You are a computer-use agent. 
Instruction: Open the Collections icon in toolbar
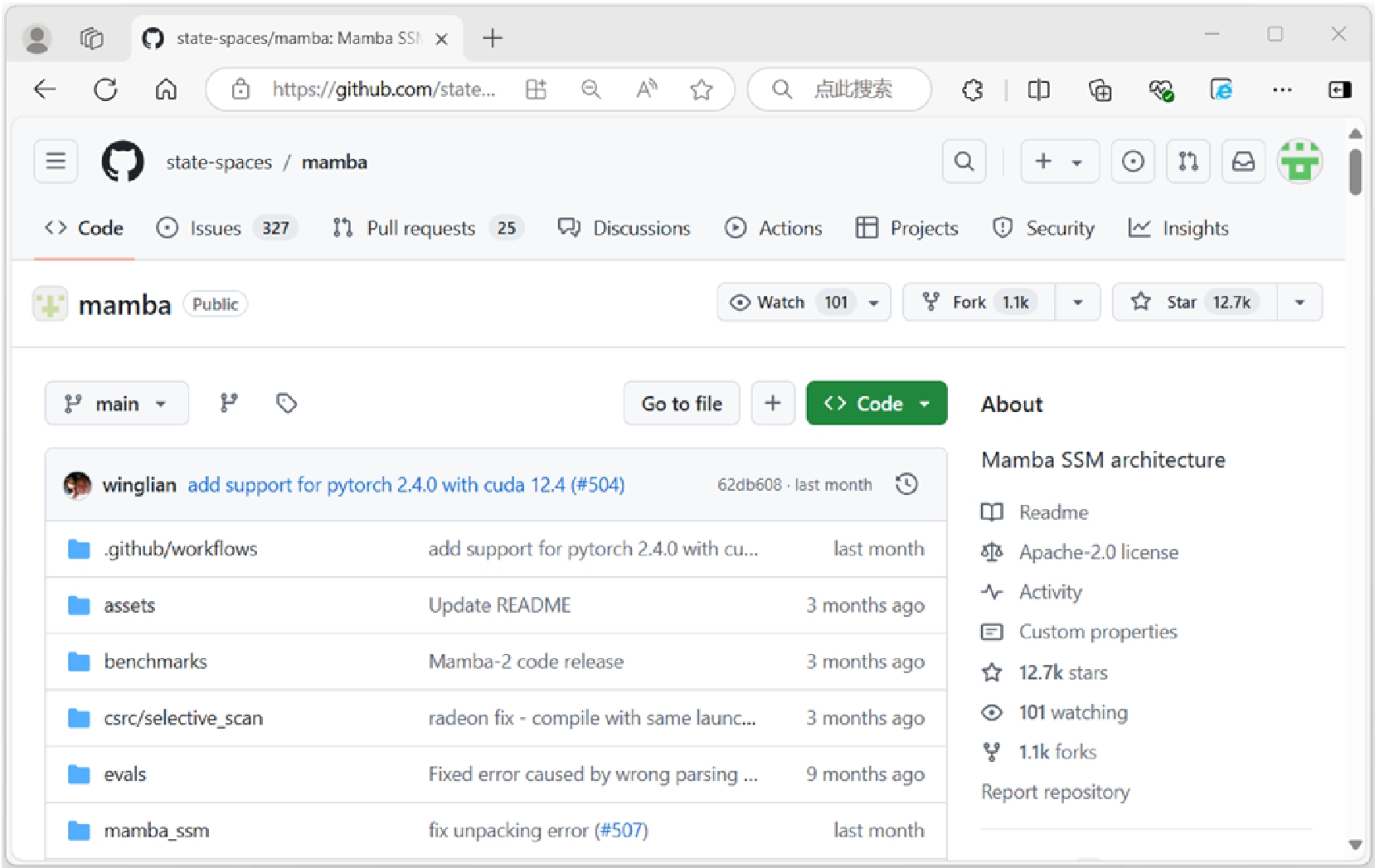(x=1100, y=89)
